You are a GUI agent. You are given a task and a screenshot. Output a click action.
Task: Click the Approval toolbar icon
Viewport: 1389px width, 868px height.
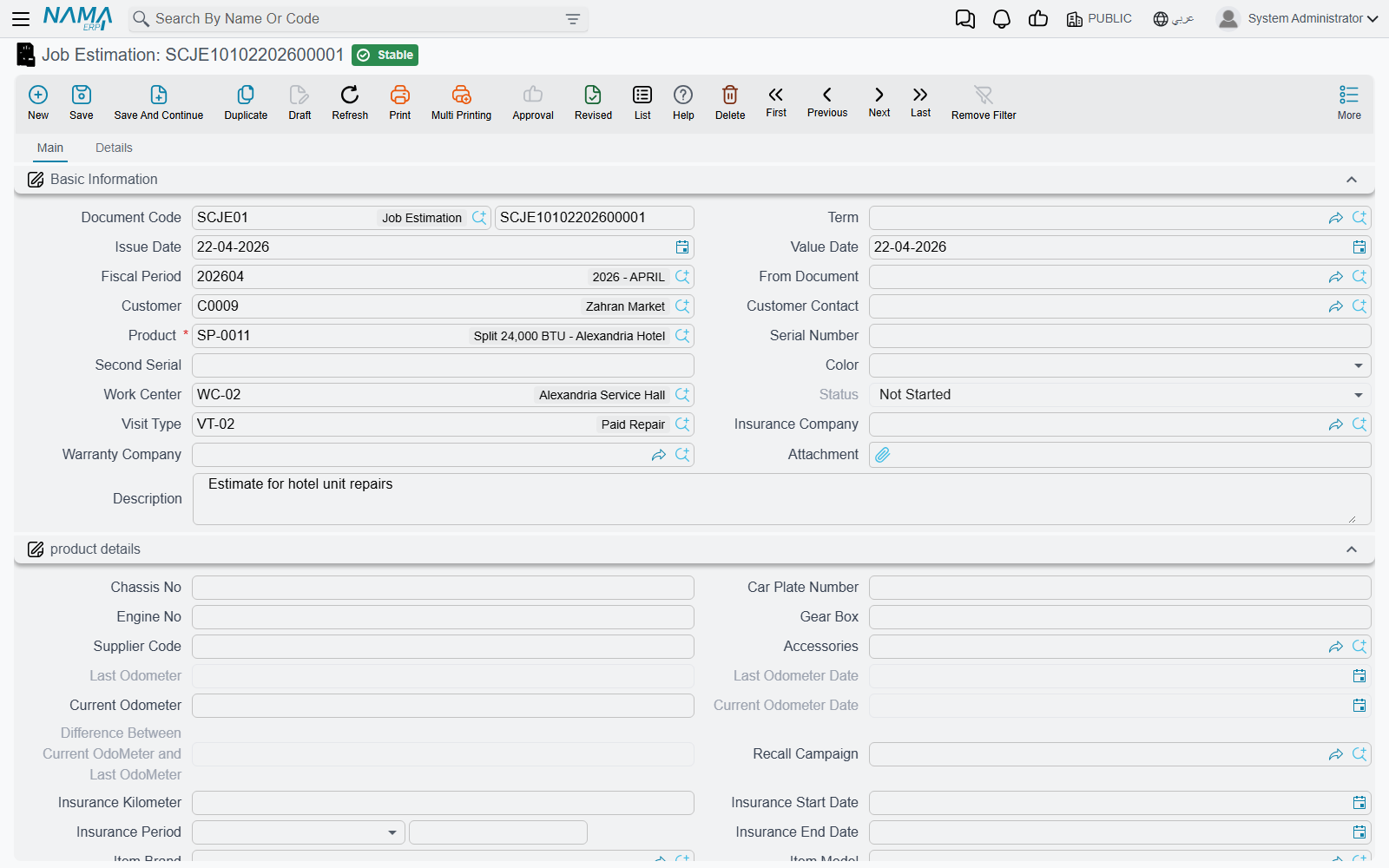coord(533,102)
